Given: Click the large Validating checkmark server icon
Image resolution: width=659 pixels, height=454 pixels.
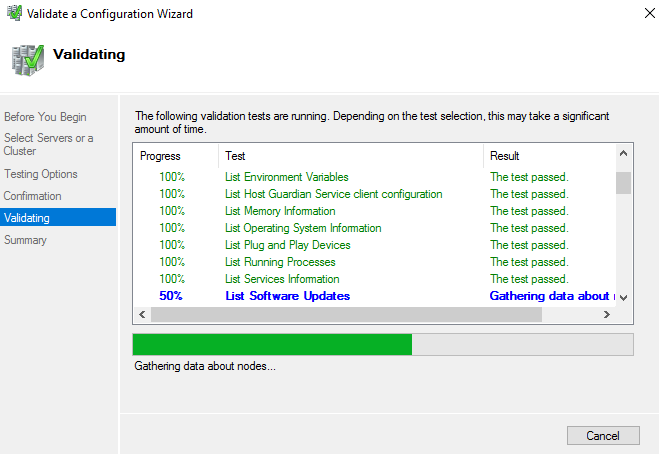Looking at the screenshot, I should click(x=27, y=59).
